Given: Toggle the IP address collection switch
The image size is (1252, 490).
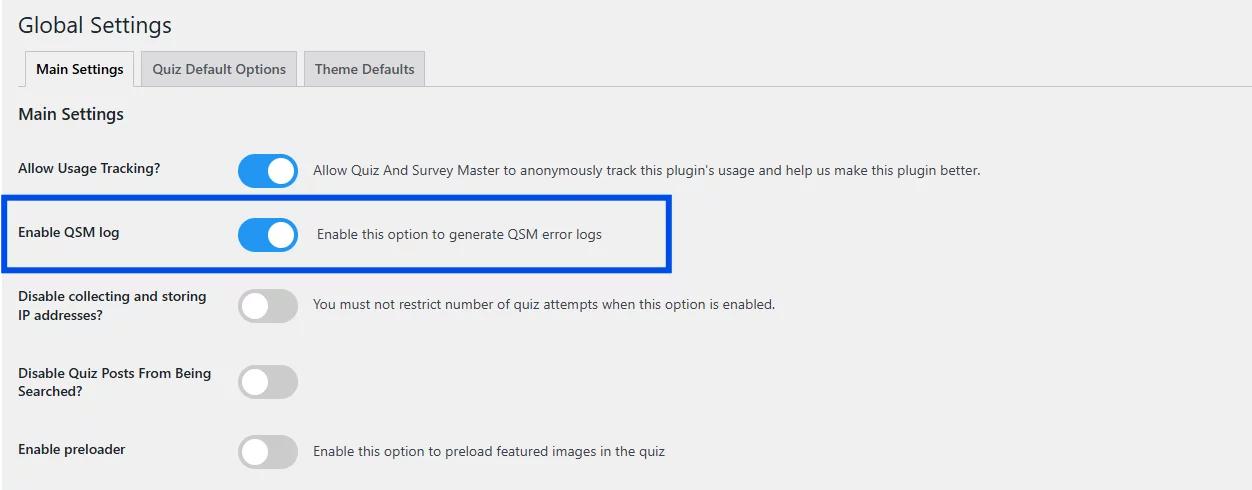Looking at the screenshot, I should [268, 305].
